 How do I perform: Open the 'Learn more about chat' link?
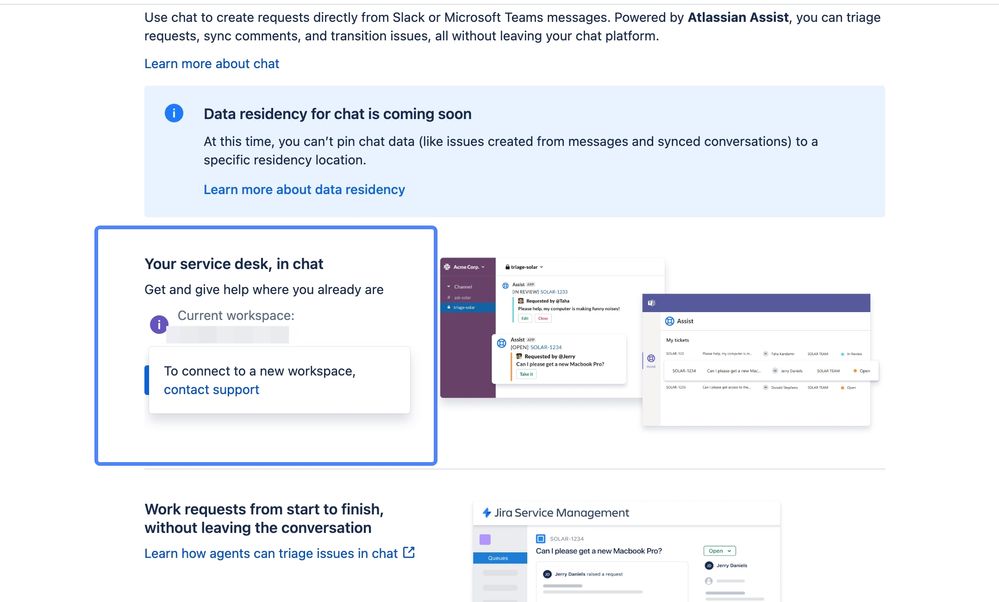tap(212, 64)
